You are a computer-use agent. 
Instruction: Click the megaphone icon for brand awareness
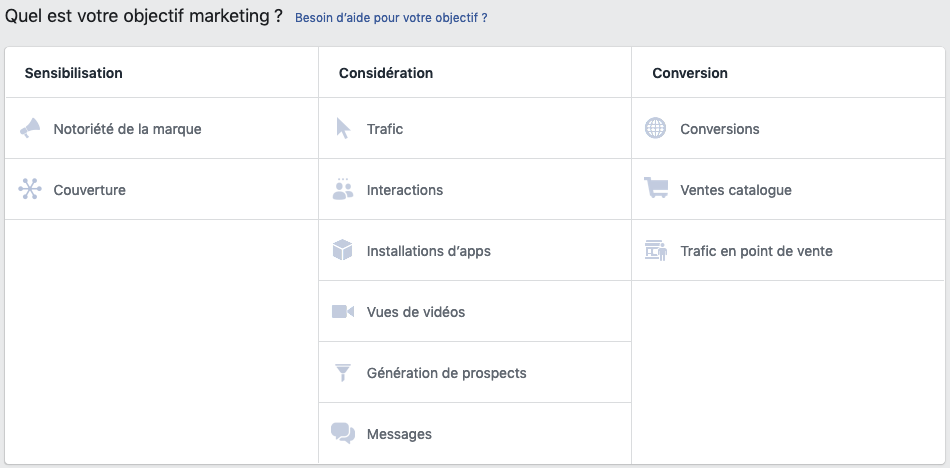pyautogui.click(x=30, y=129)
